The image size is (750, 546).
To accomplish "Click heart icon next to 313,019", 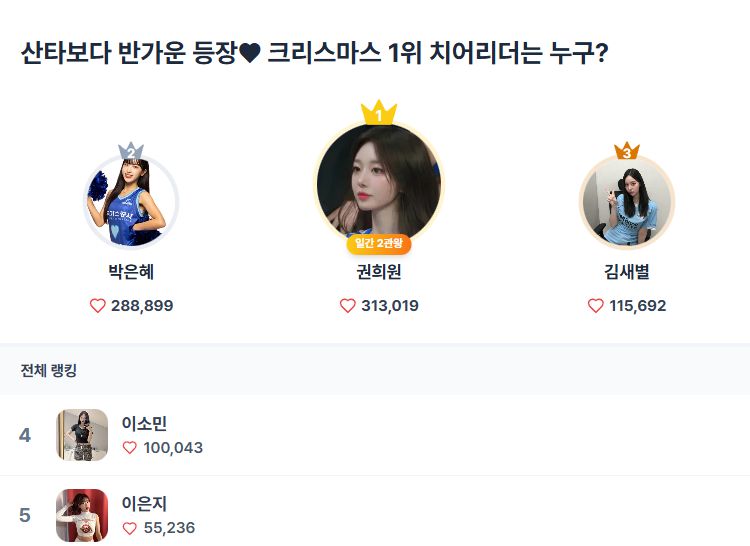I will click(x=348, y=306).
